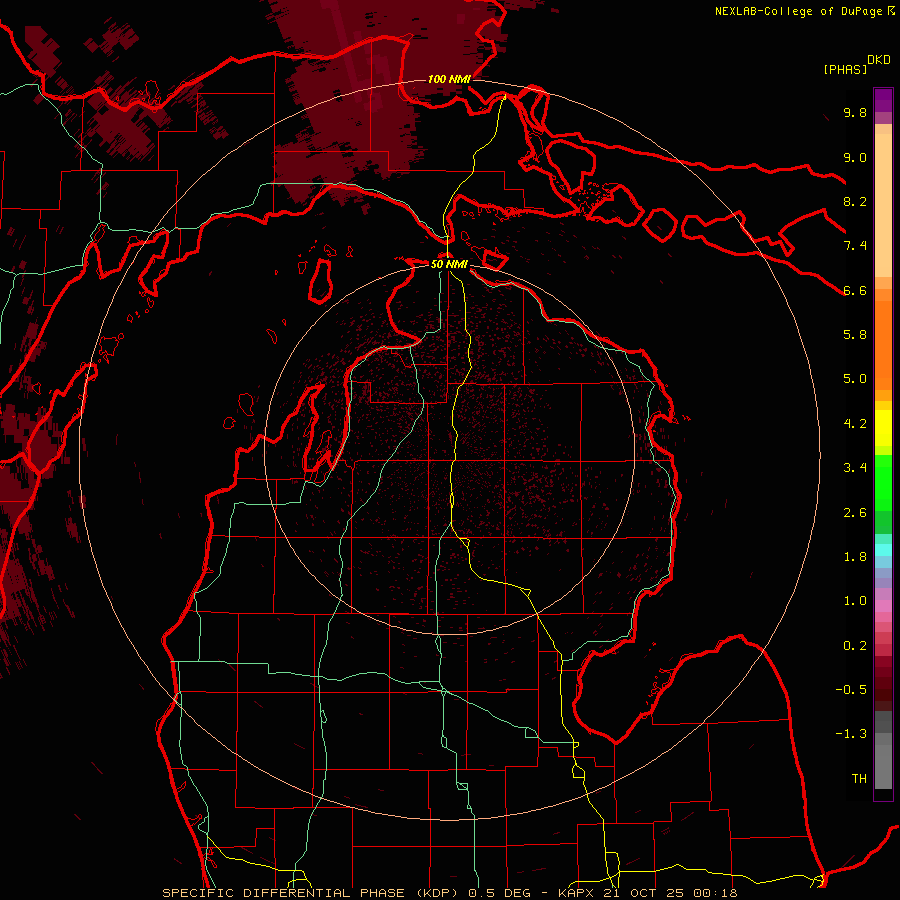This screenshot has height=900, width=900.
Task: Click the yellow segment of color bar
Action: coord(883,428)
